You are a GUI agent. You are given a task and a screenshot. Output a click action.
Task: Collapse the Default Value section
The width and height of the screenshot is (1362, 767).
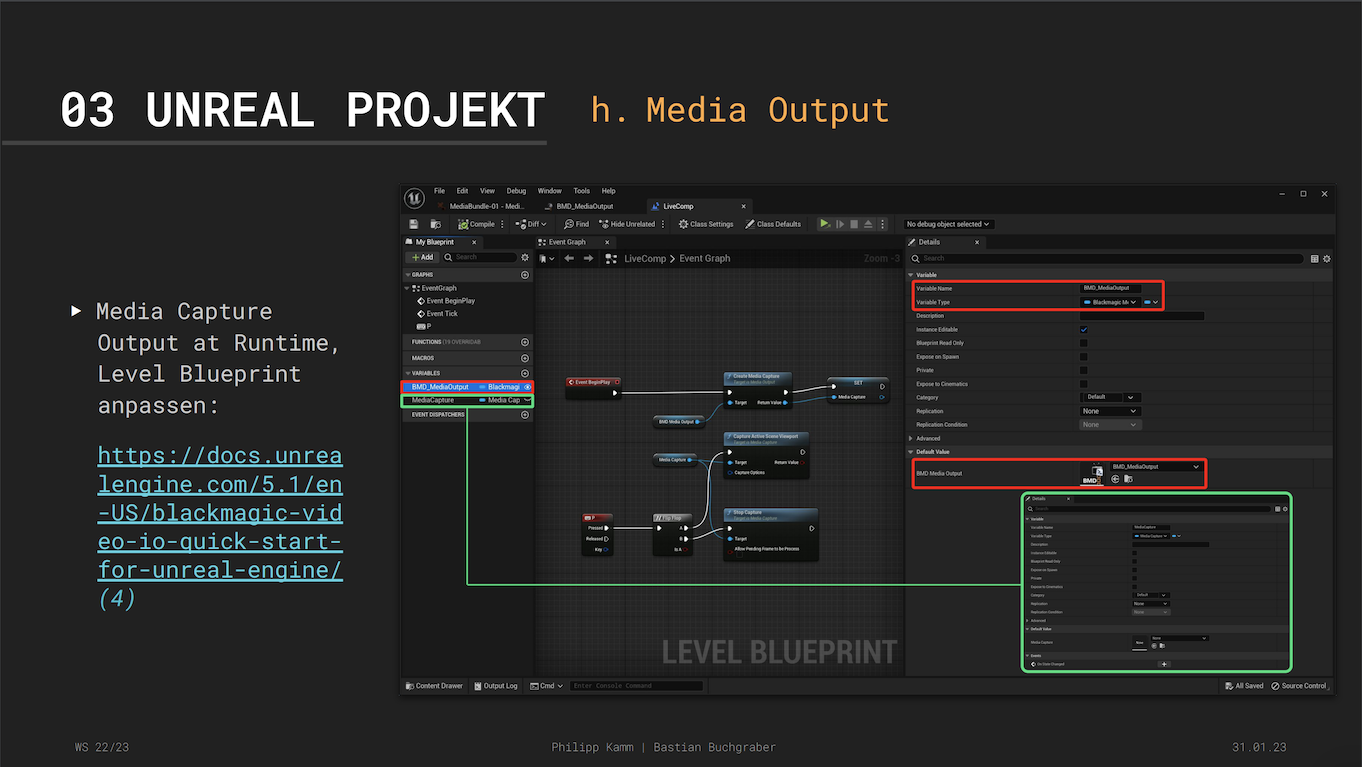tap(911, 452)
